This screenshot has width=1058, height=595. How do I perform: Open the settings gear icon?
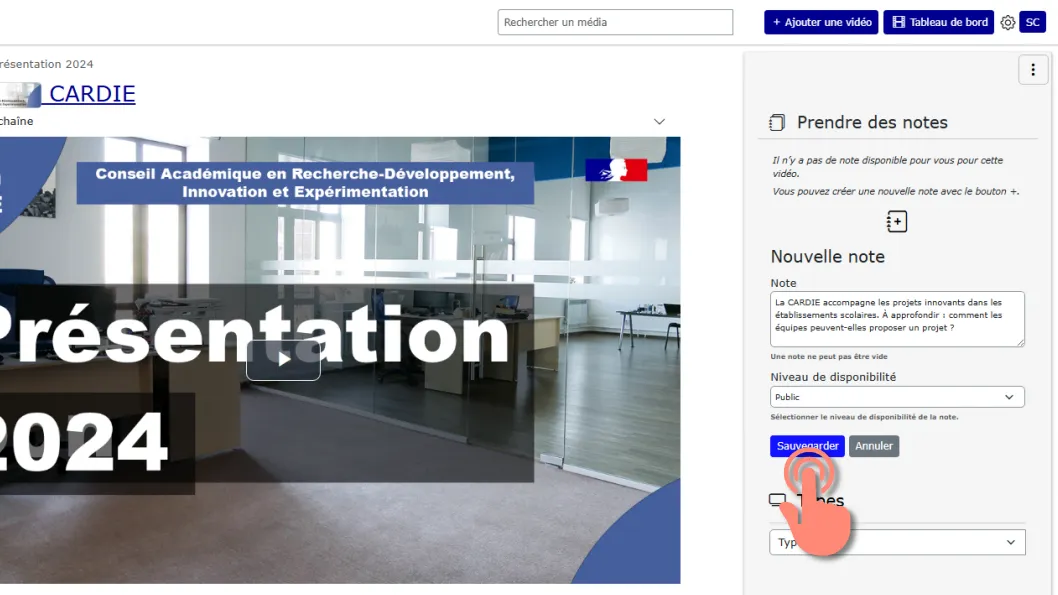(1007, 22)
